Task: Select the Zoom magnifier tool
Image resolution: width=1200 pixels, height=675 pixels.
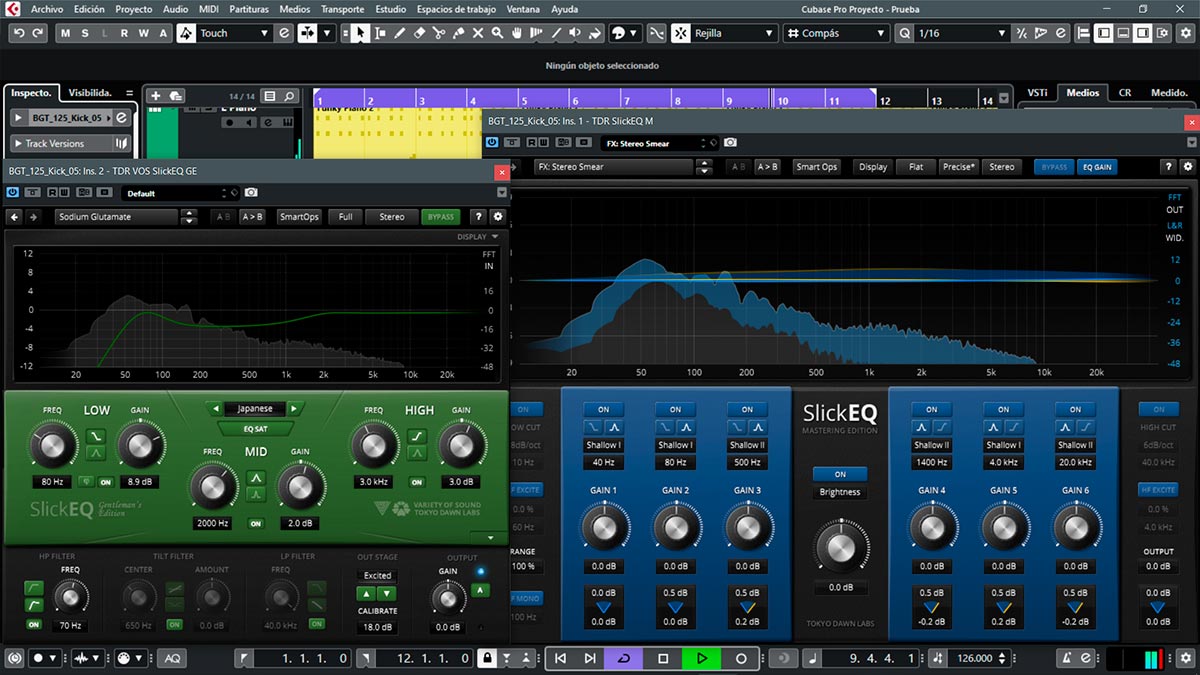Action: tap(497, 33)
